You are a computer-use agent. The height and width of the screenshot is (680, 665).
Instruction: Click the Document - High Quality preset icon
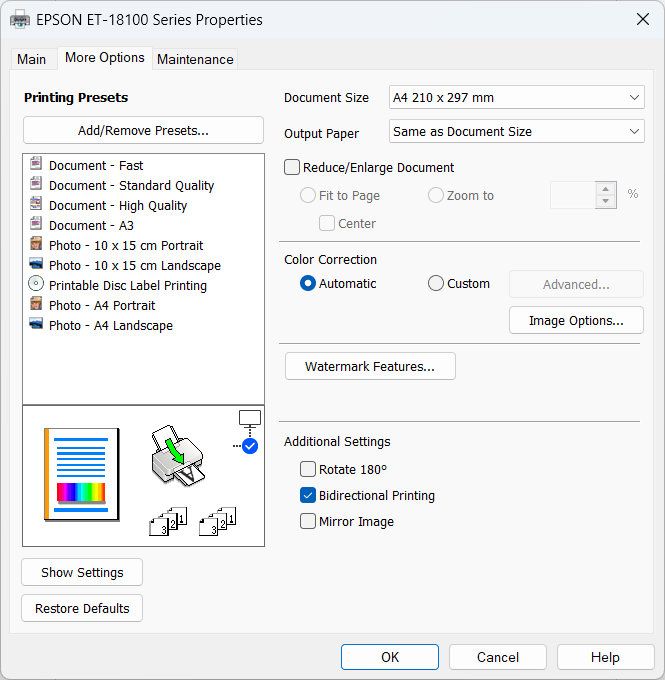[36, 203]
